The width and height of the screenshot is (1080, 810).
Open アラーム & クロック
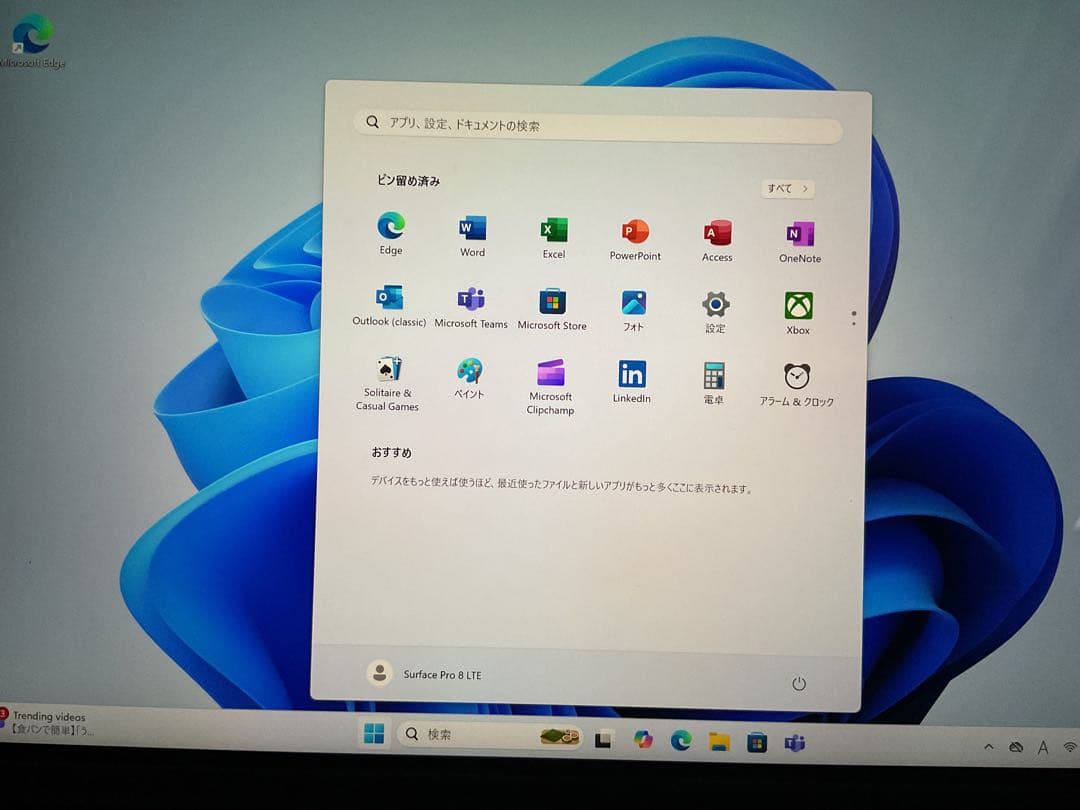[x=794, y=376]
